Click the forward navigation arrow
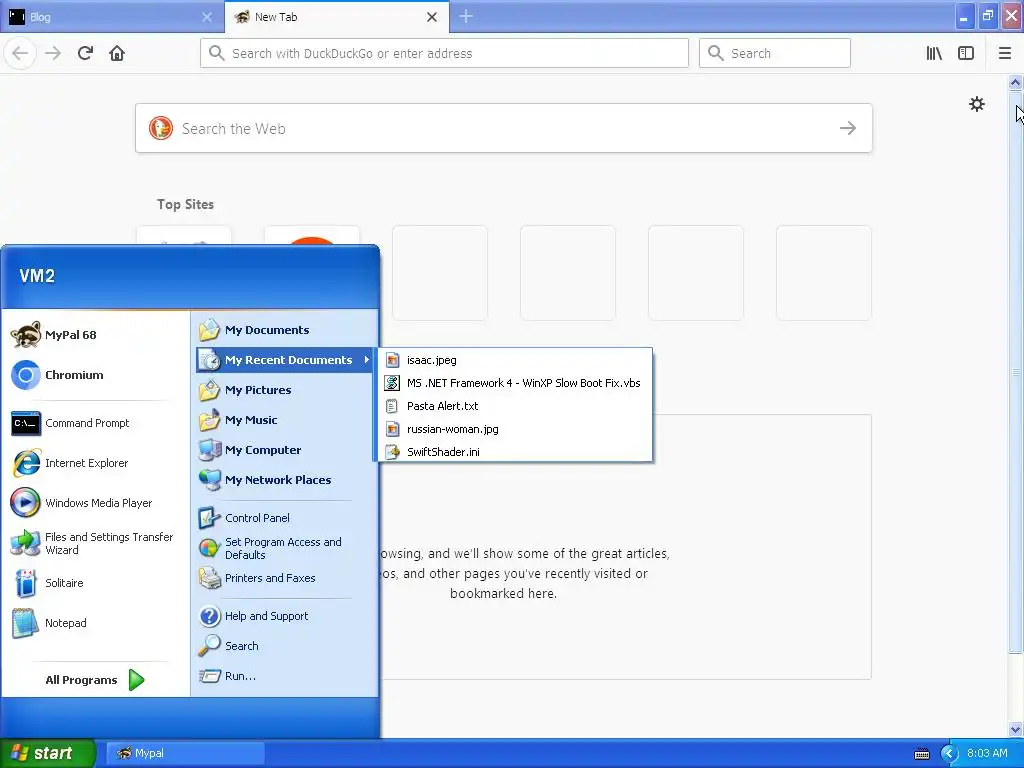This screenshot has height=768, width=1024. click(x=53, y=53)
